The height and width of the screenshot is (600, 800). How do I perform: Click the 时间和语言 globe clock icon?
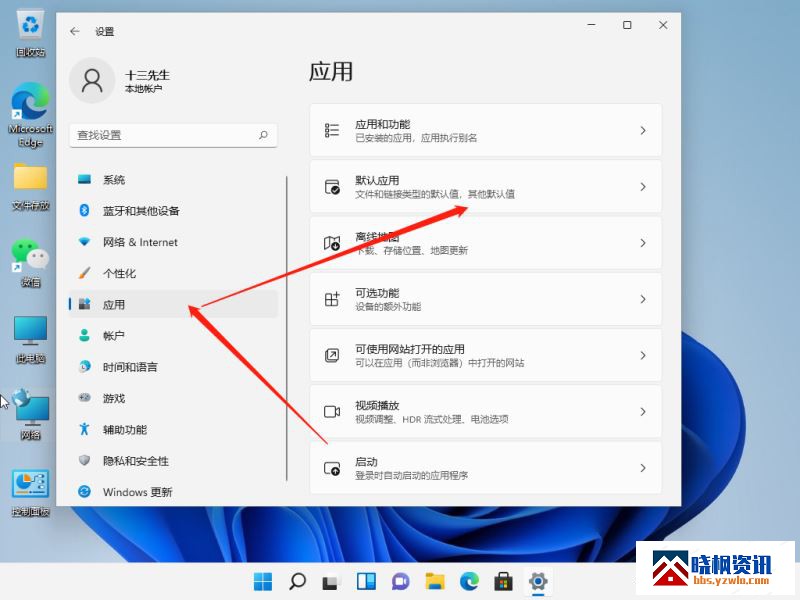pos(84,366)
